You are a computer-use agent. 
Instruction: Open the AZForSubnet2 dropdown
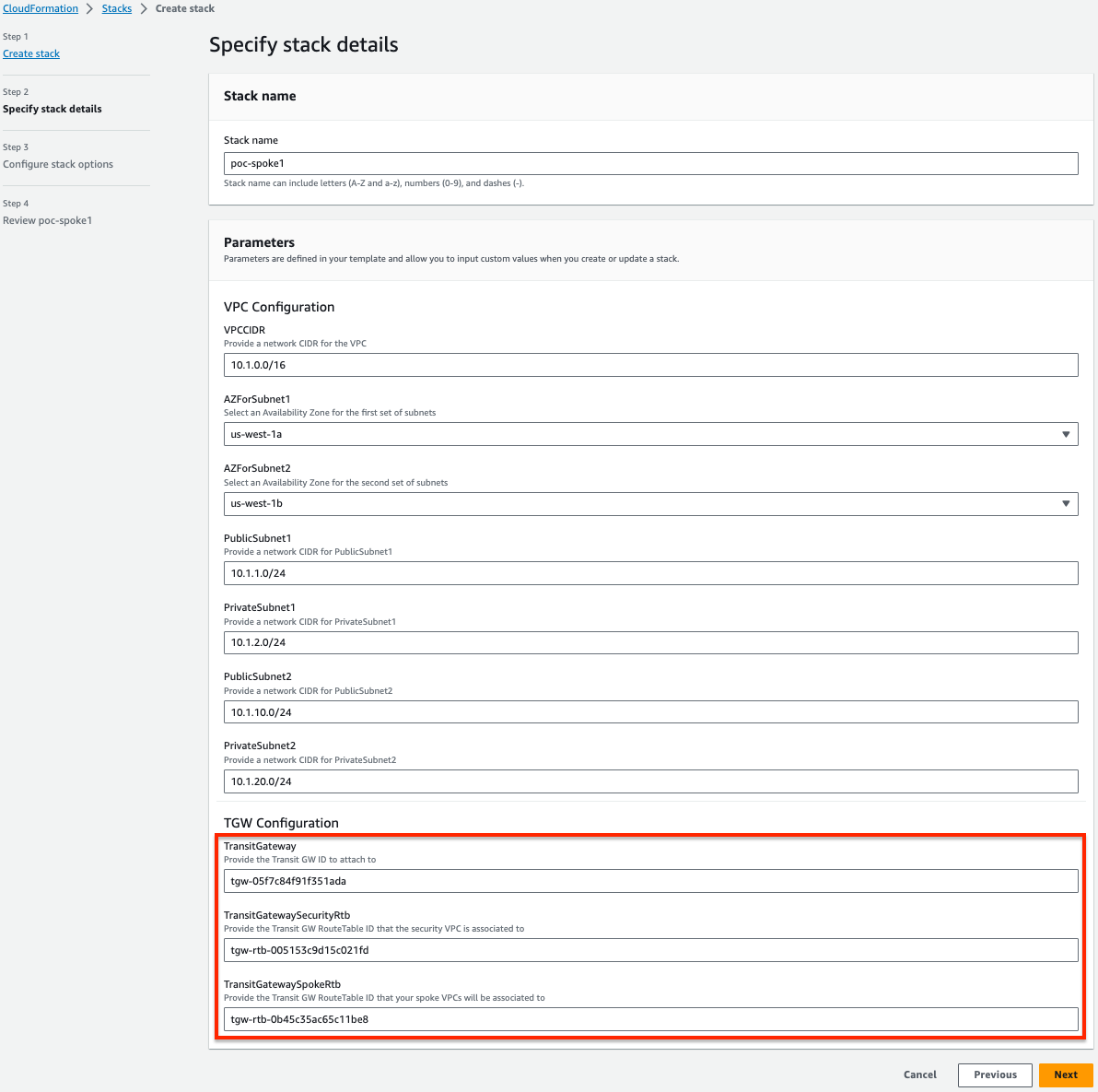(x=650, y=504)
